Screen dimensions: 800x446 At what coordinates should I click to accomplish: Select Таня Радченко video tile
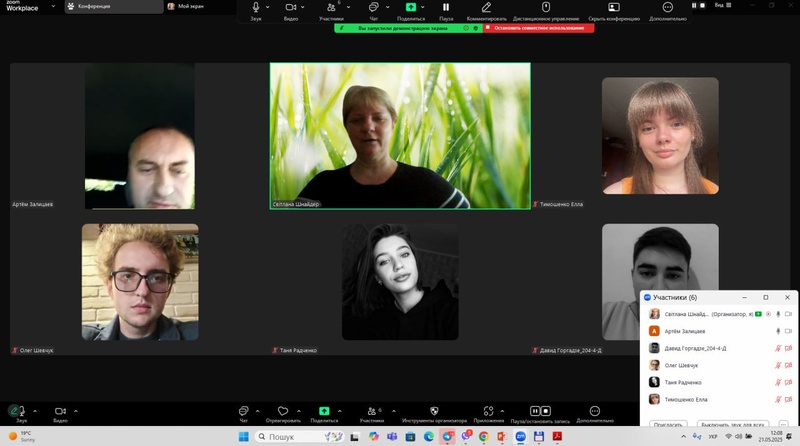pos(400,282)
